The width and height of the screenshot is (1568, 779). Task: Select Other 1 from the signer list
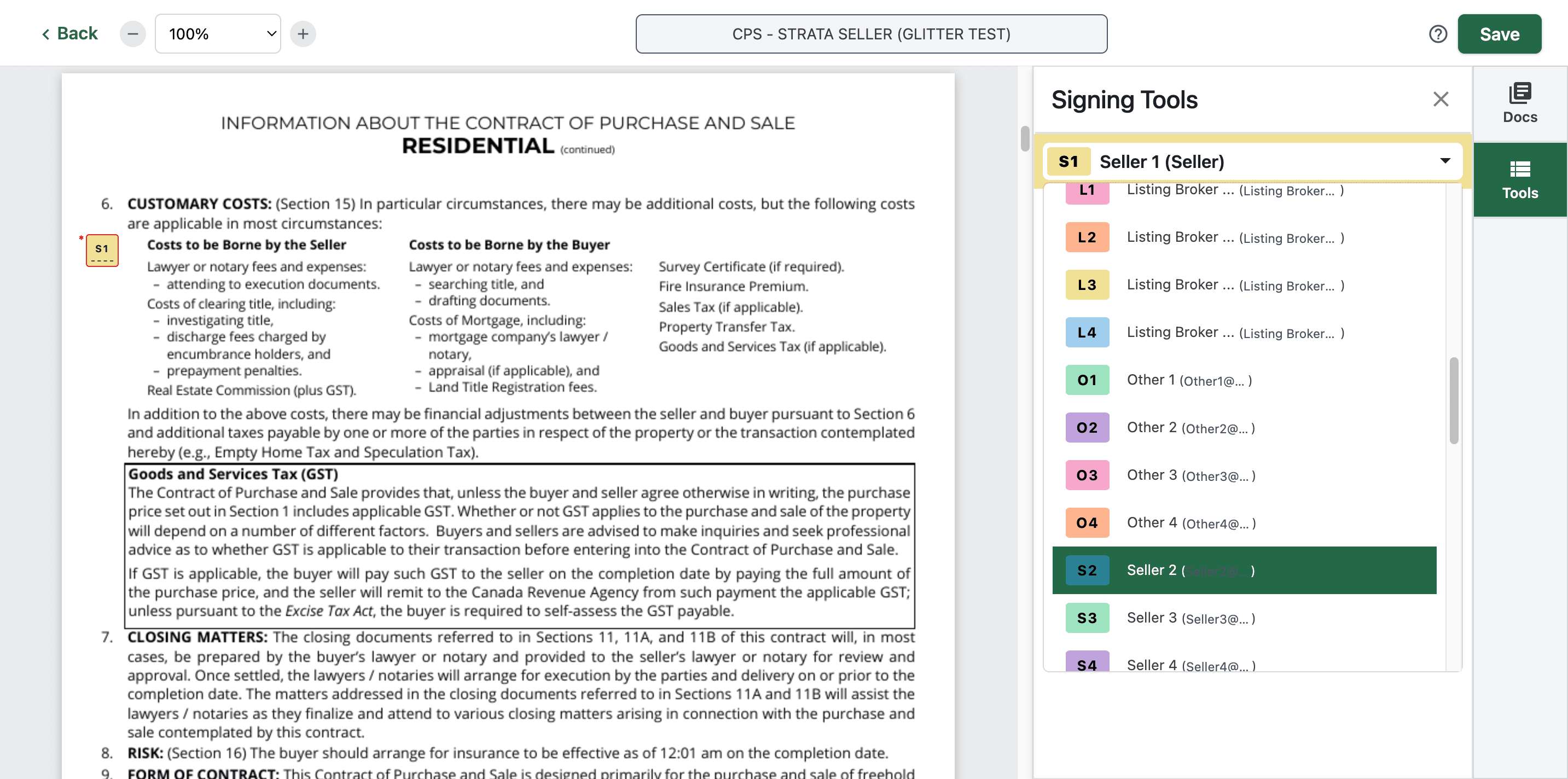click(x=1244, y=380)
